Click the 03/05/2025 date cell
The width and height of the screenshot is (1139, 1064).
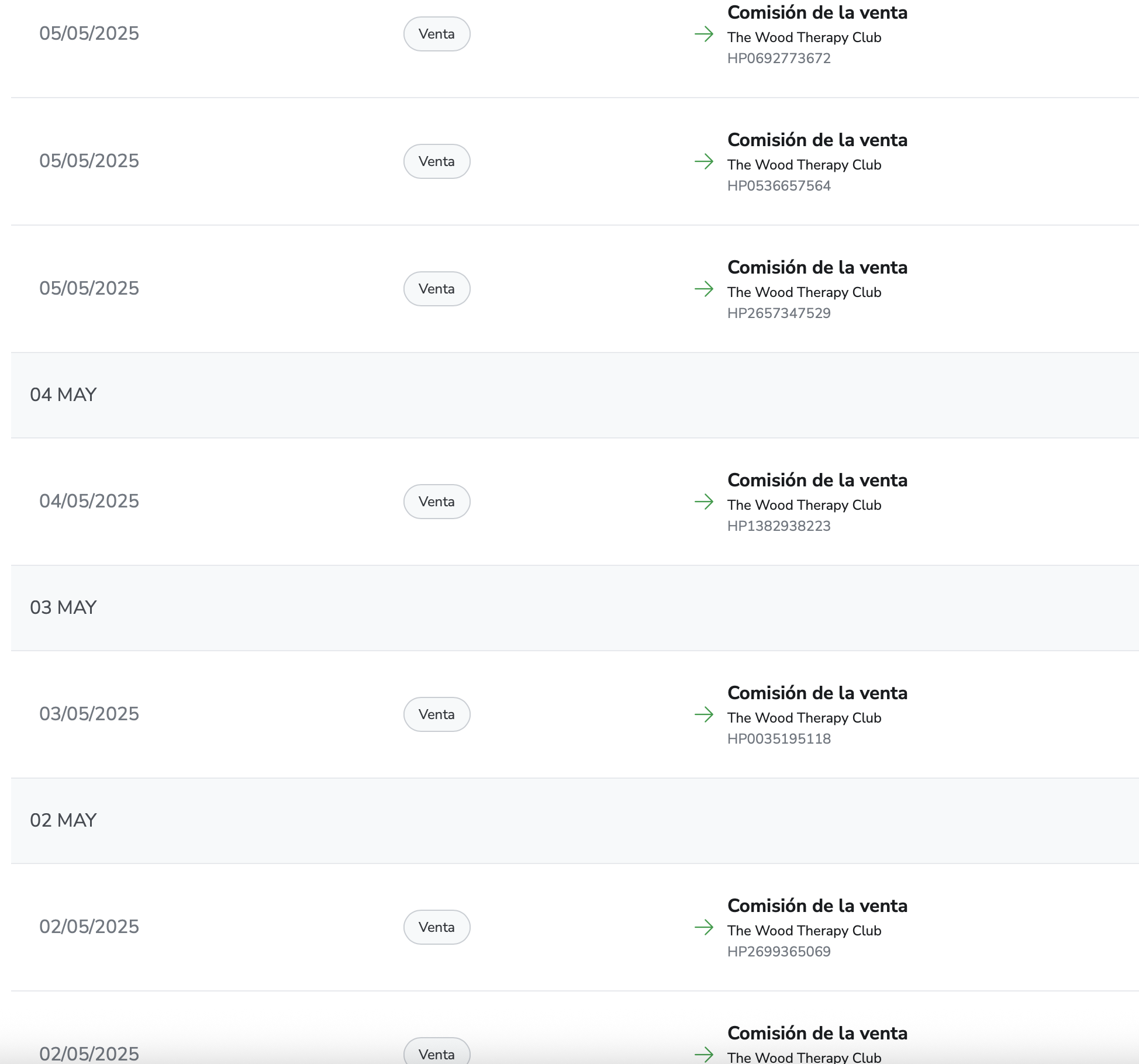89,714
